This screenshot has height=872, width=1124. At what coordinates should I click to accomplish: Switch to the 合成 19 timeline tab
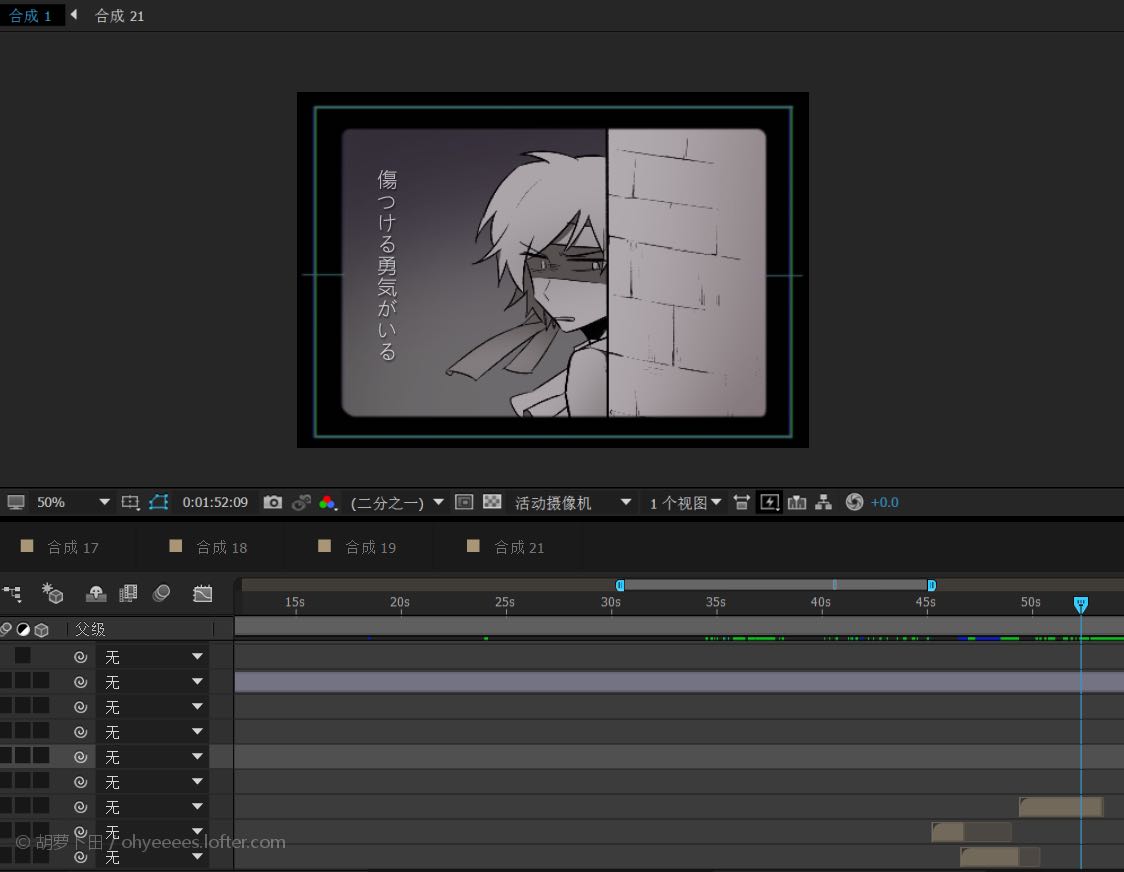pos(371,548)
